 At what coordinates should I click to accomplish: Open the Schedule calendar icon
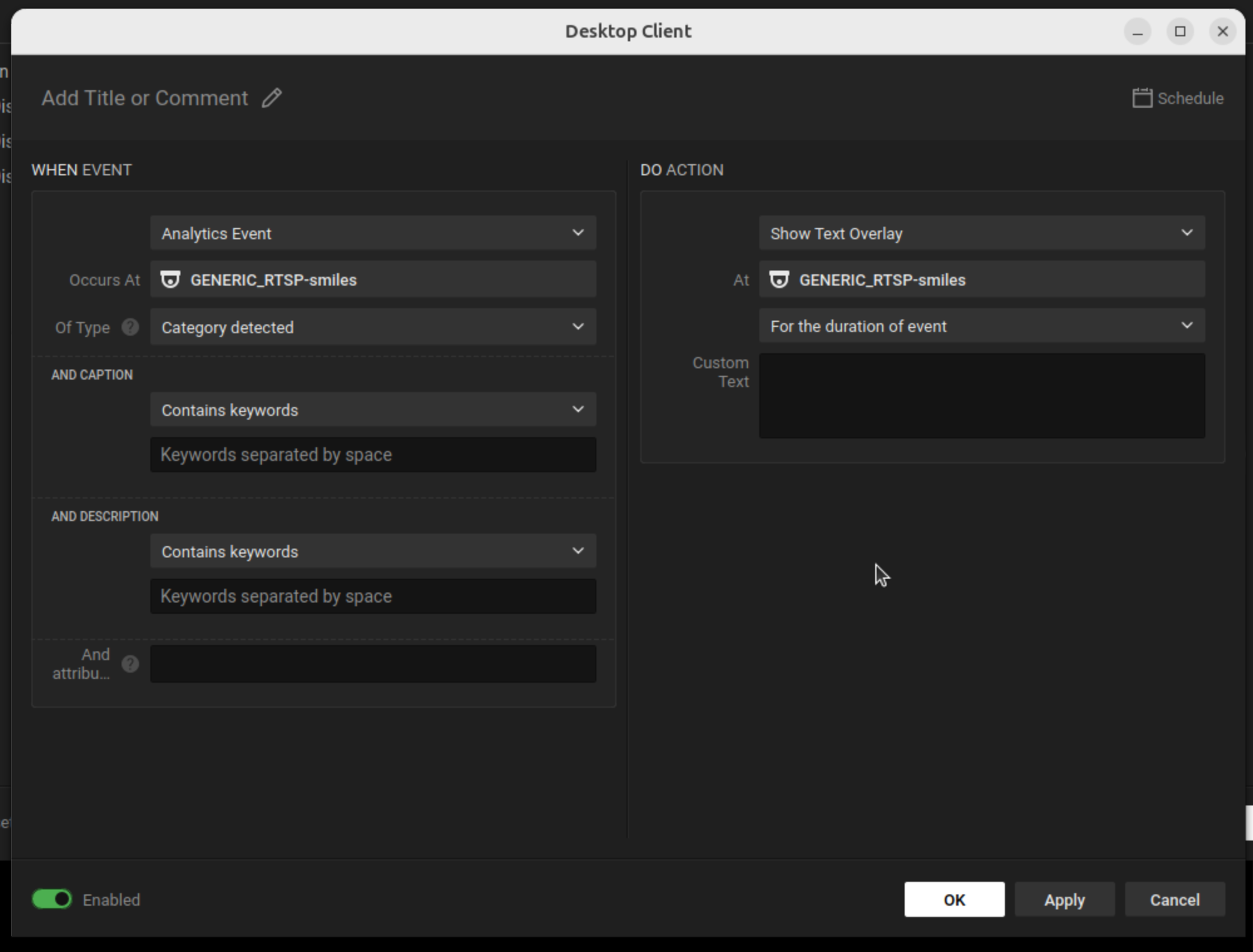click(x=1141, y=98)
